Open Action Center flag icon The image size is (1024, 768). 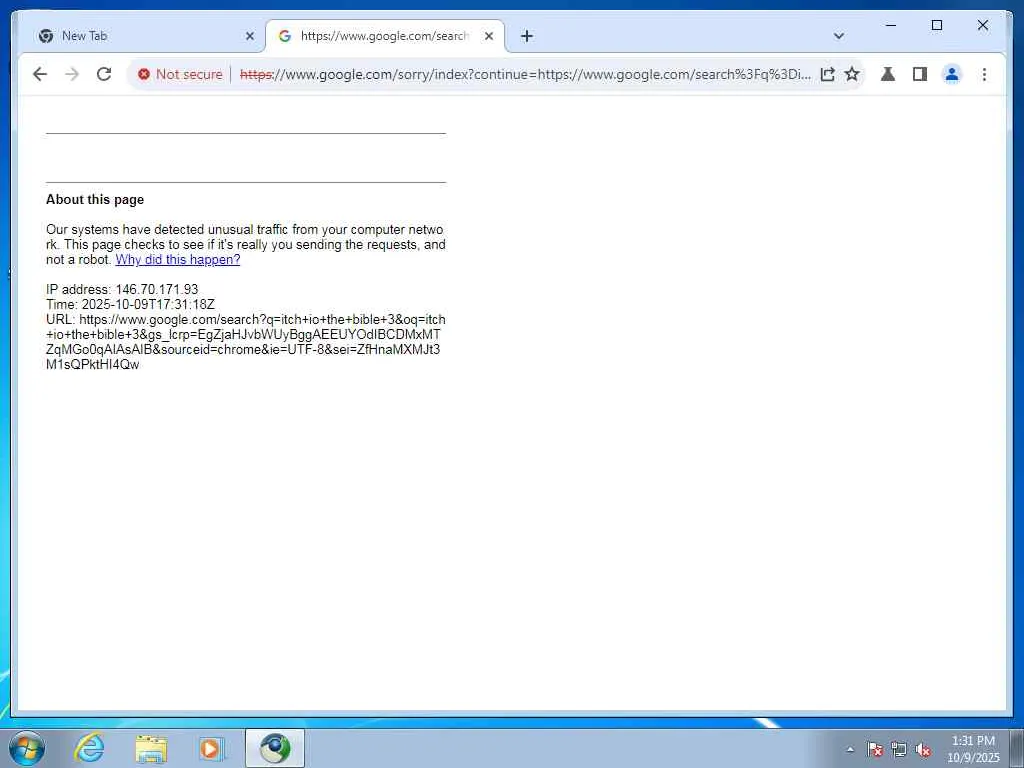click(874, 749)
